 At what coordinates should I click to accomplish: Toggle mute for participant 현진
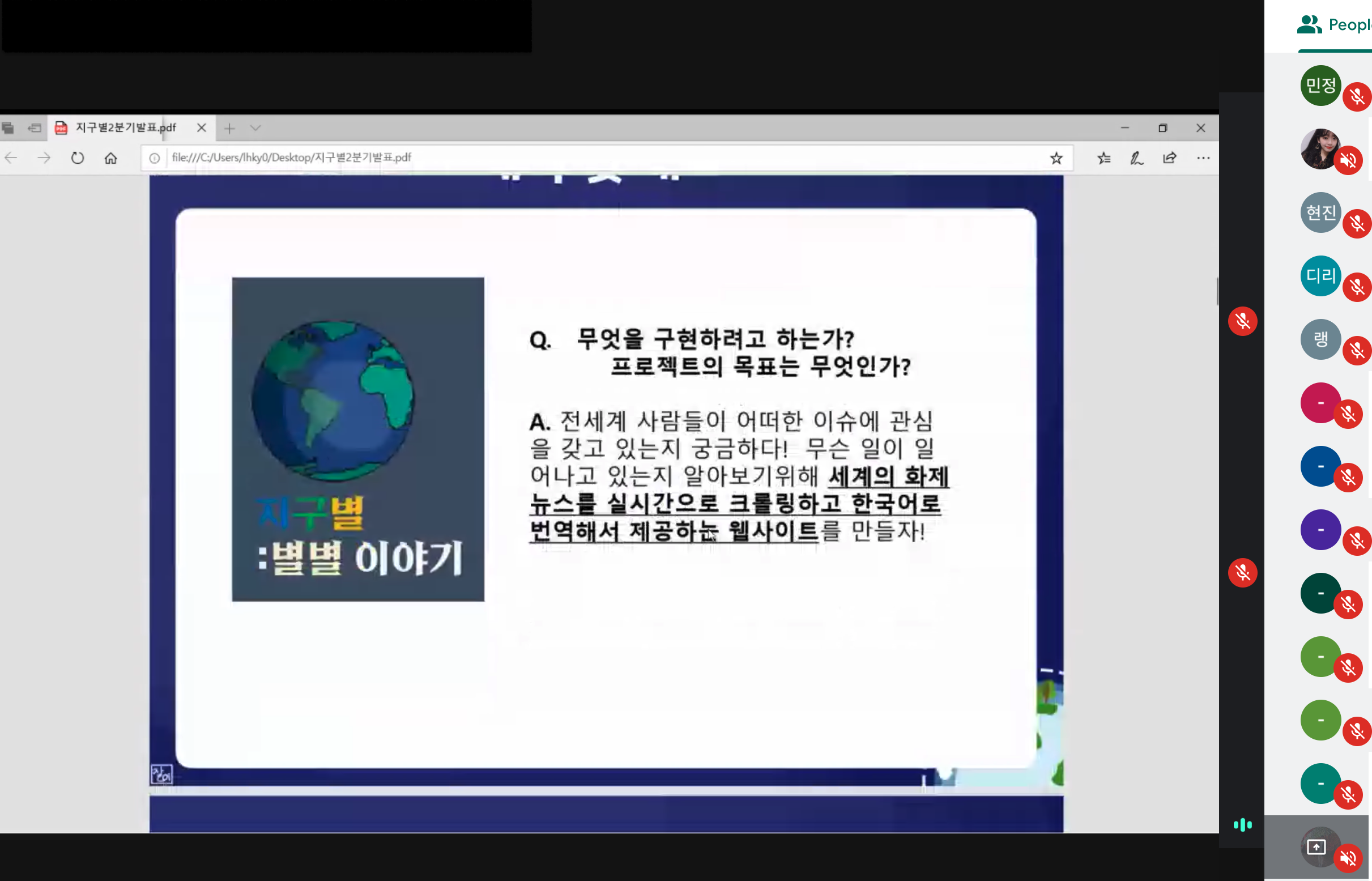[x=1357, y=224]
